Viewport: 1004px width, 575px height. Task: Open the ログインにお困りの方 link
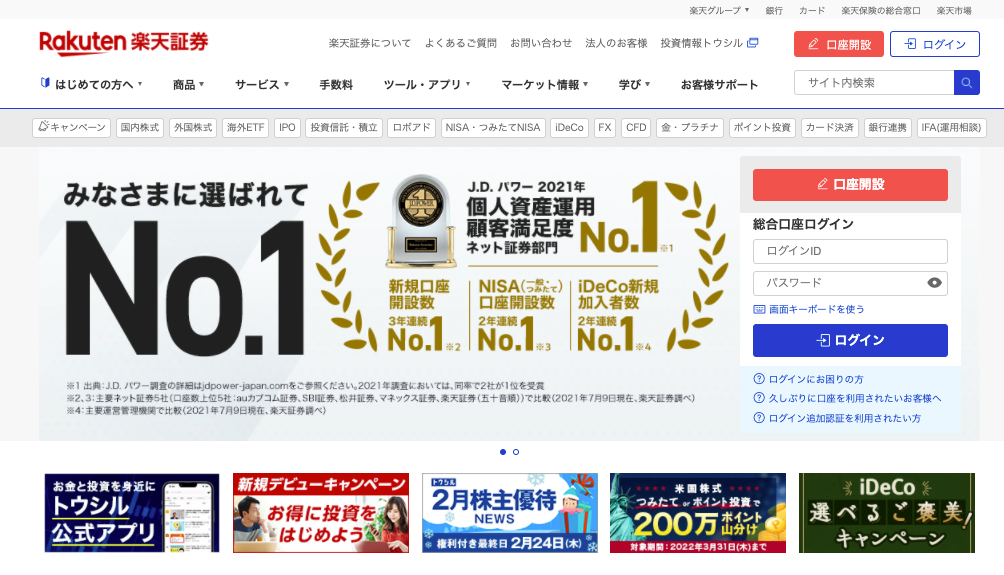tap(816, 379)
